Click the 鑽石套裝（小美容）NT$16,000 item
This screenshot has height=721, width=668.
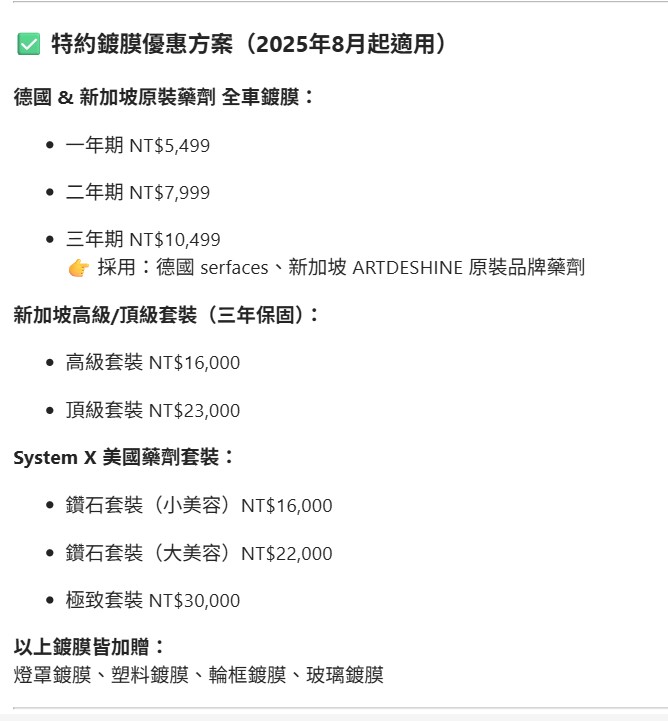(x=198, y=506)
